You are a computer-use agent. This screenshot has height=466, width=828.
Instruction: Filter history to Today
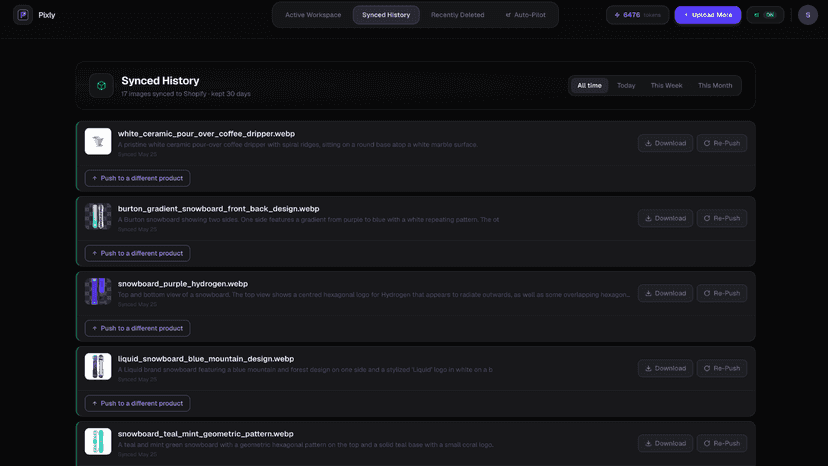point(626,86)
